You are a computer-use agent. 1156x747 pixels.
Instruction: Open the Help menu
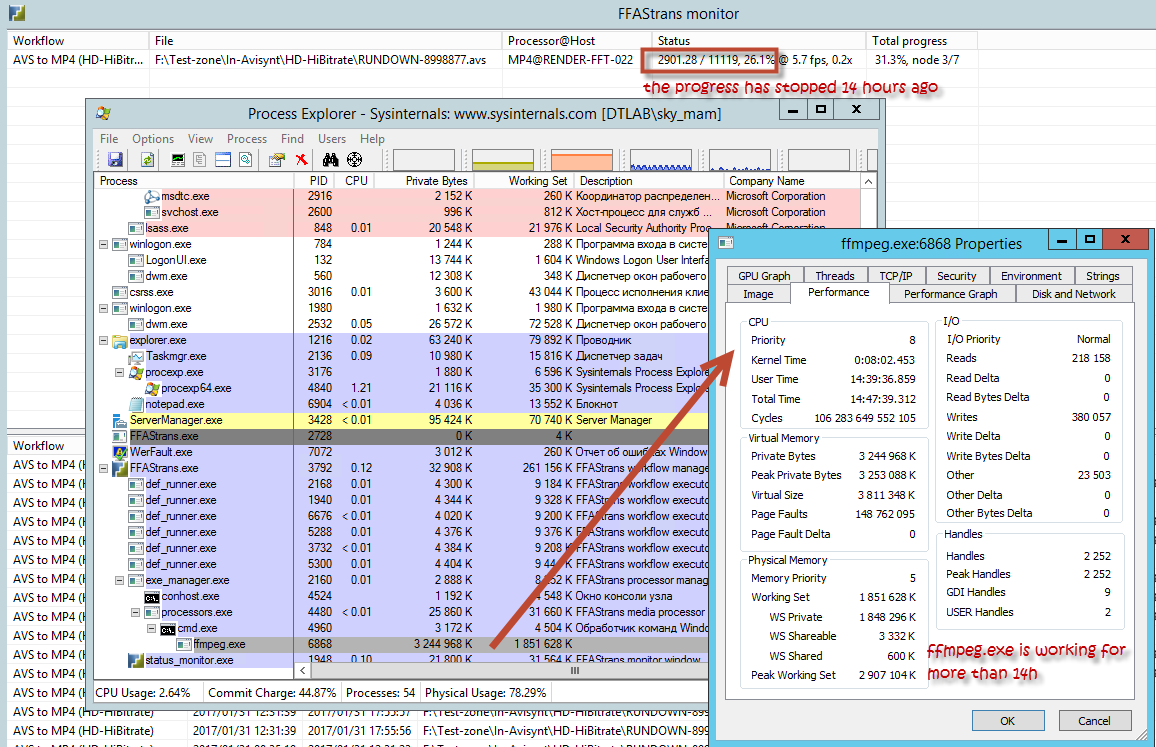372,139
